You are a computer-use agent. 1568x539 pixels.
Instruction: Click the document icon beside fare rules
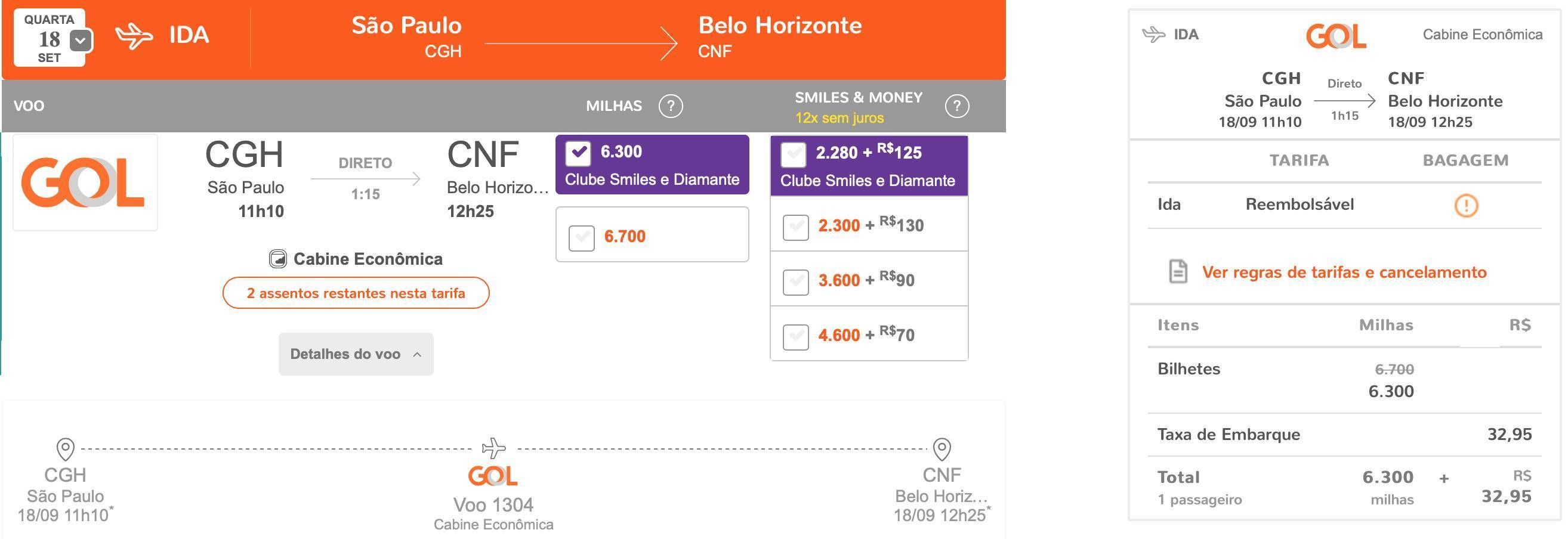coord(1178,271)
